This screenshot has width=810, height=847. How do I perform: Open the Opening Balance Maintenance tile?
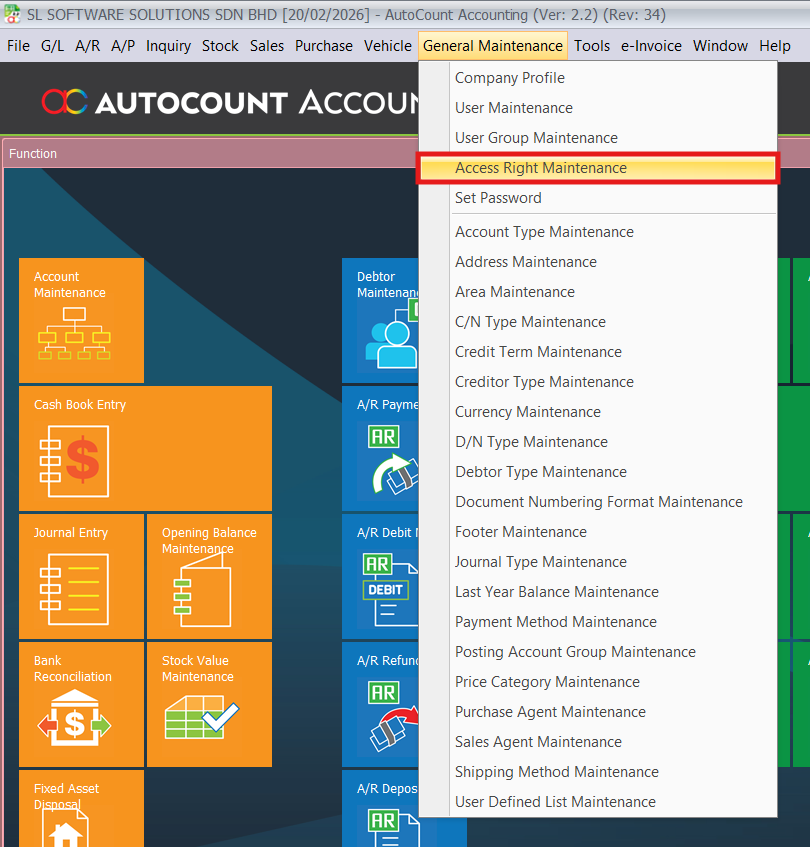(209, 576)
